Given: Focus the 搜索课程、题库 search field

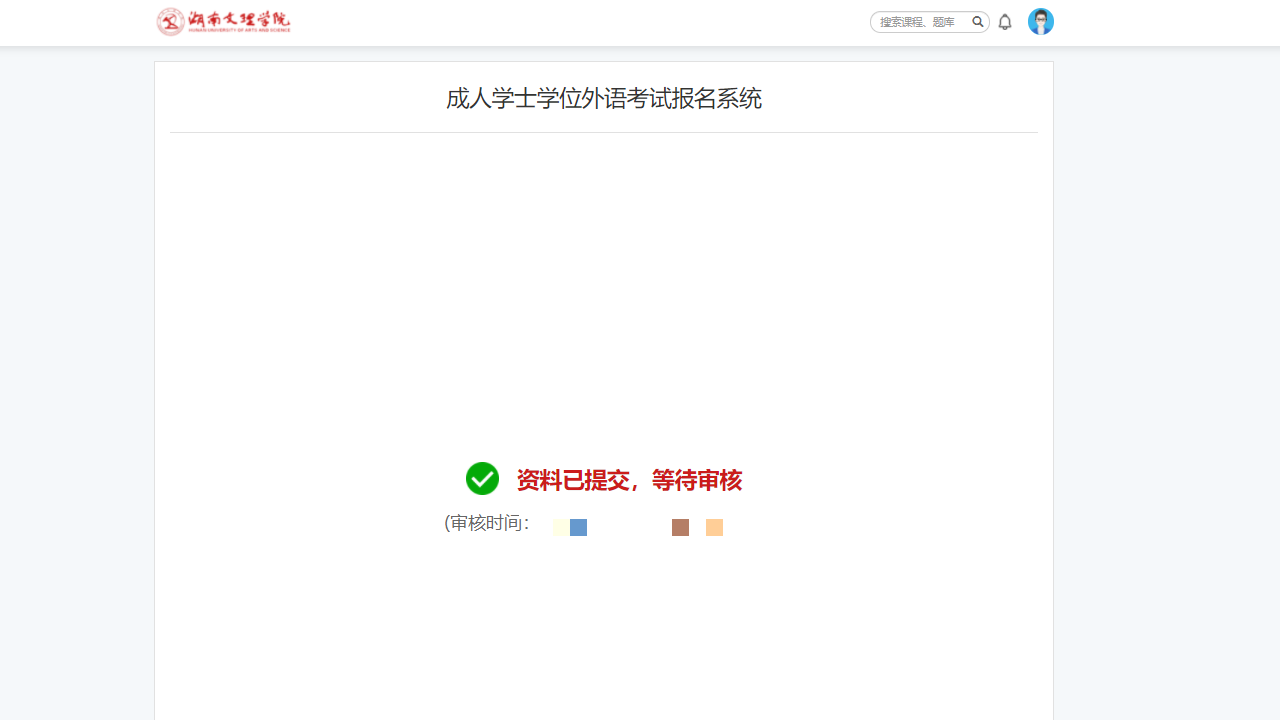Looking at the screenshot, I should click(x=920, y=22).
